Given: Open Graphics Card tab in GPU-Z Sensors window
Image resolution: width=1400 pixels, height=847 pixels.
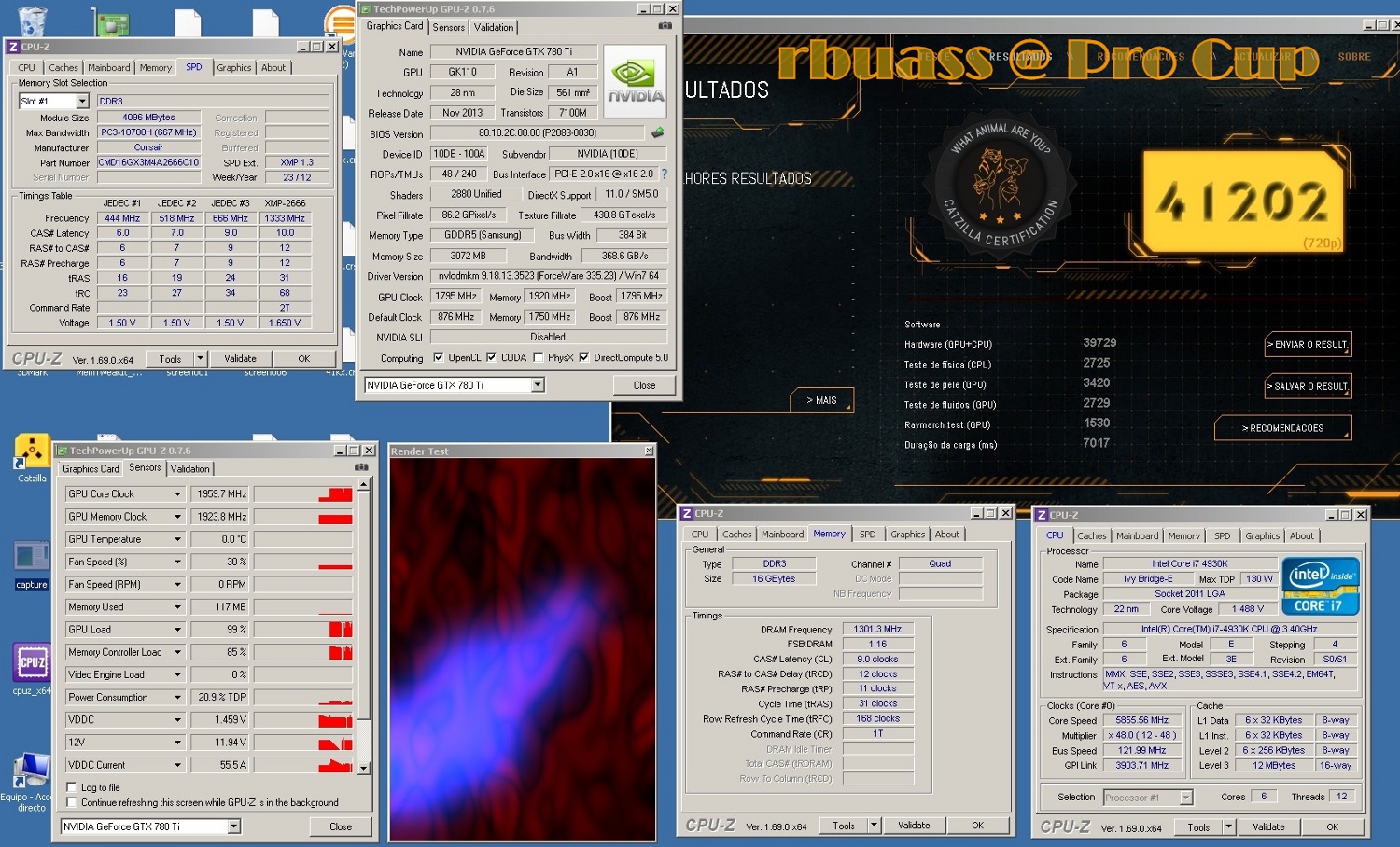Looking at the screenshot, I should [91, 469].
